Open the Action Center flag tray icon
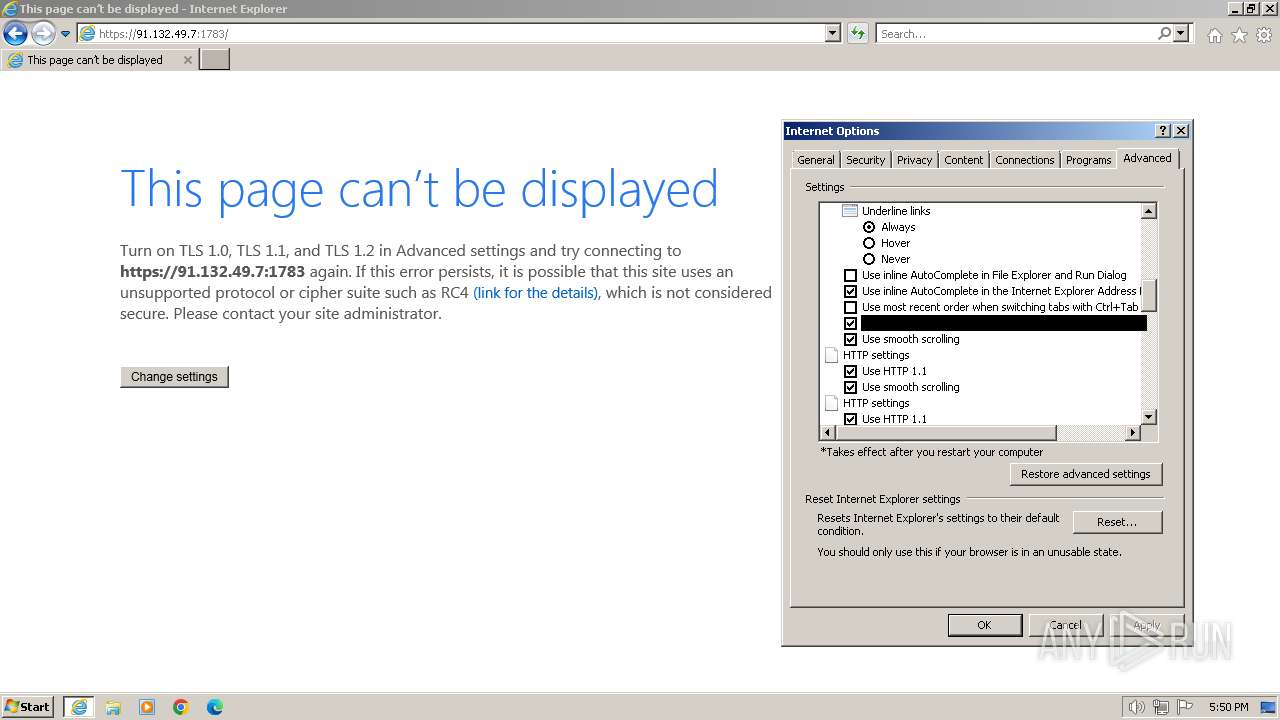1280x720 pixels. (1185, 707)
